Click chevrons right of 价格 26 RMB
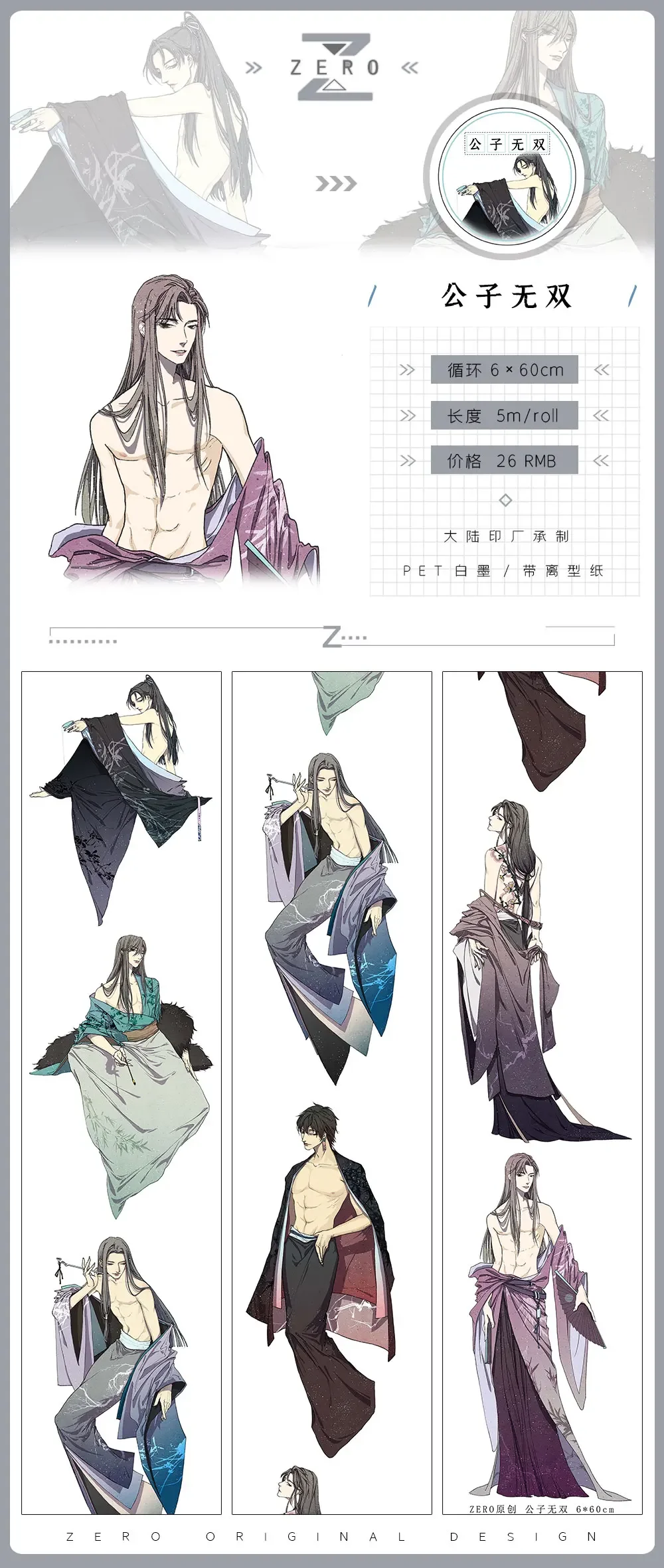This screenshot has height=1568, width=664. point(601,461)
